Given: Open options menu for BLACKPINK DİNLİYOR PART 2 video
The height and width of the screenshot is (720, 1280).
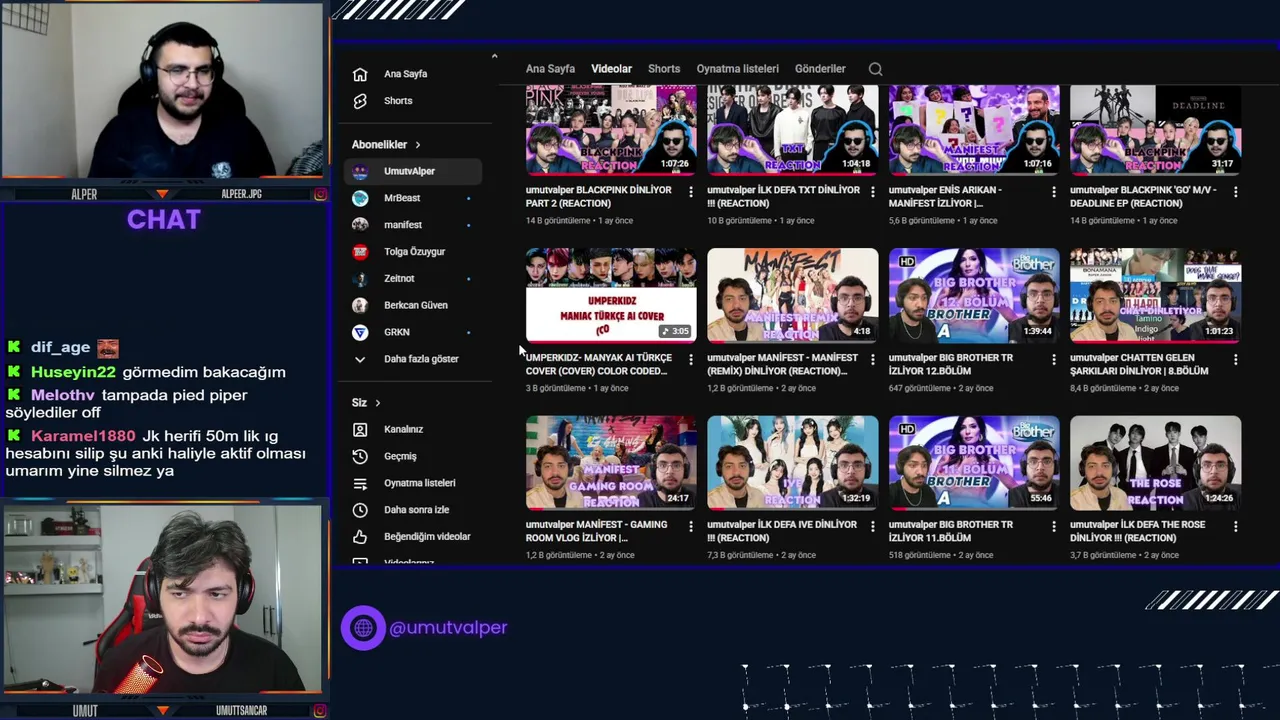Looking at the screenshot, I should [691, 192].
